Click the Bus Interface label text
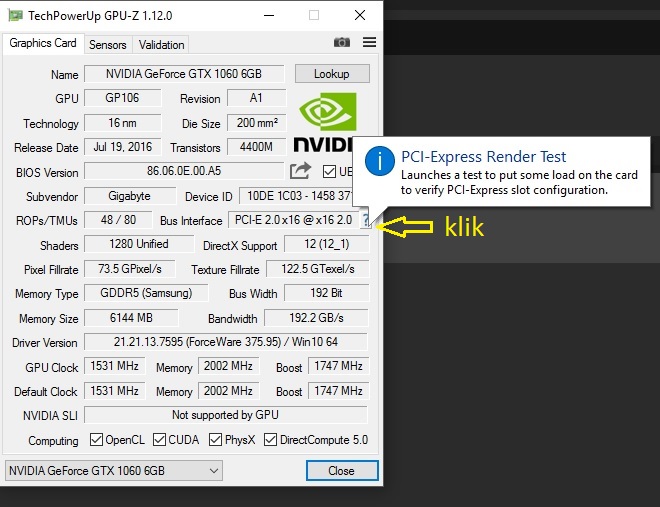The image size is (660, 507). click(x=191, y=220)
